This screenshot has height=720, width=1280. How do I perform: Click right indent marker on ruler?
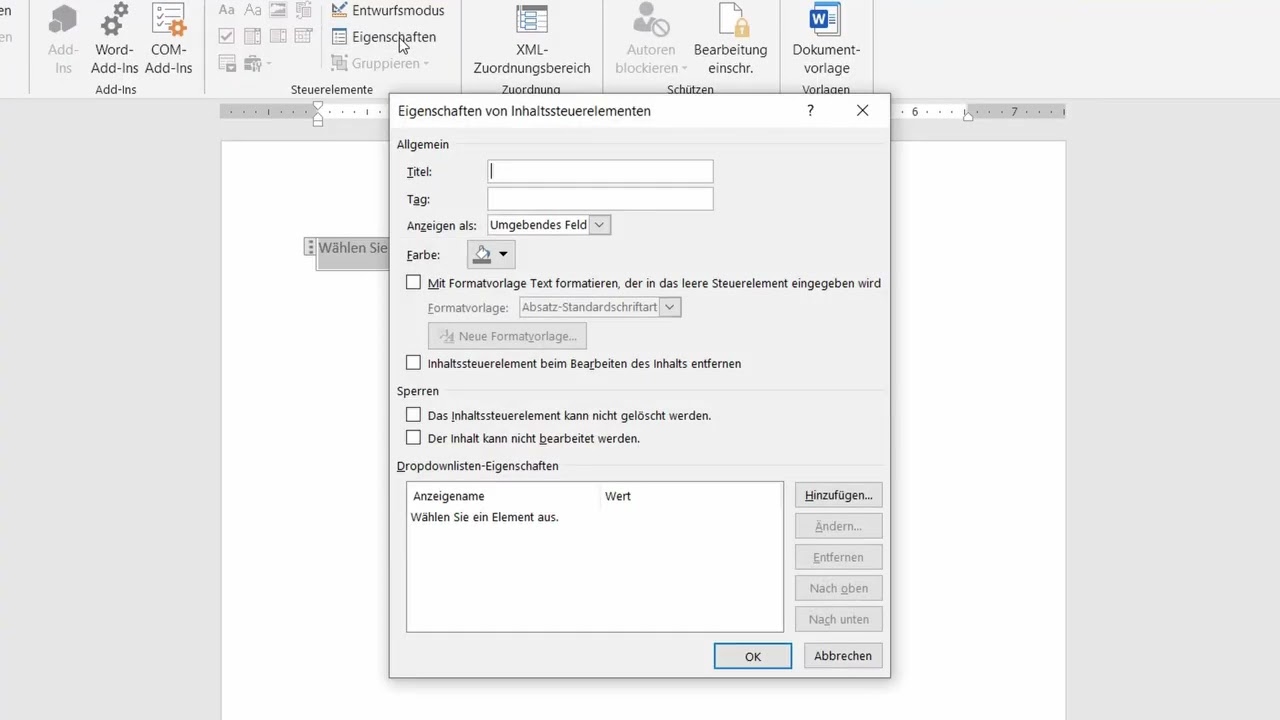968,117
